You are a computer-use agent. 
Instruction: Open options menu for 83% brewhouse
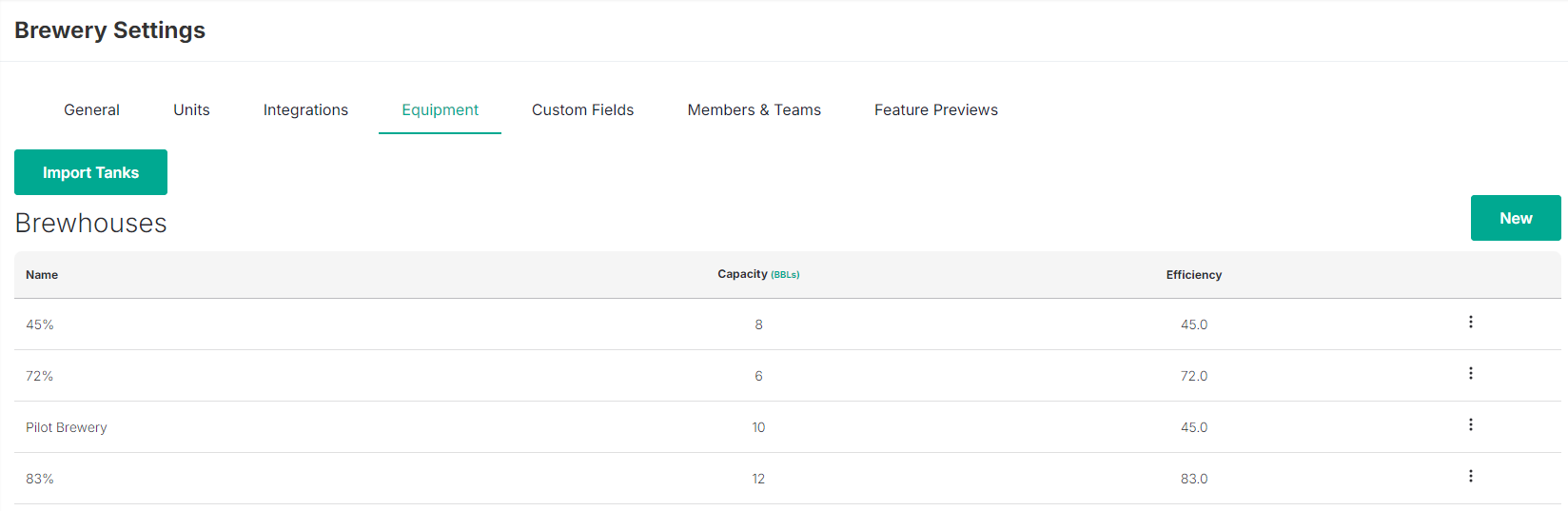[1470, 477]
